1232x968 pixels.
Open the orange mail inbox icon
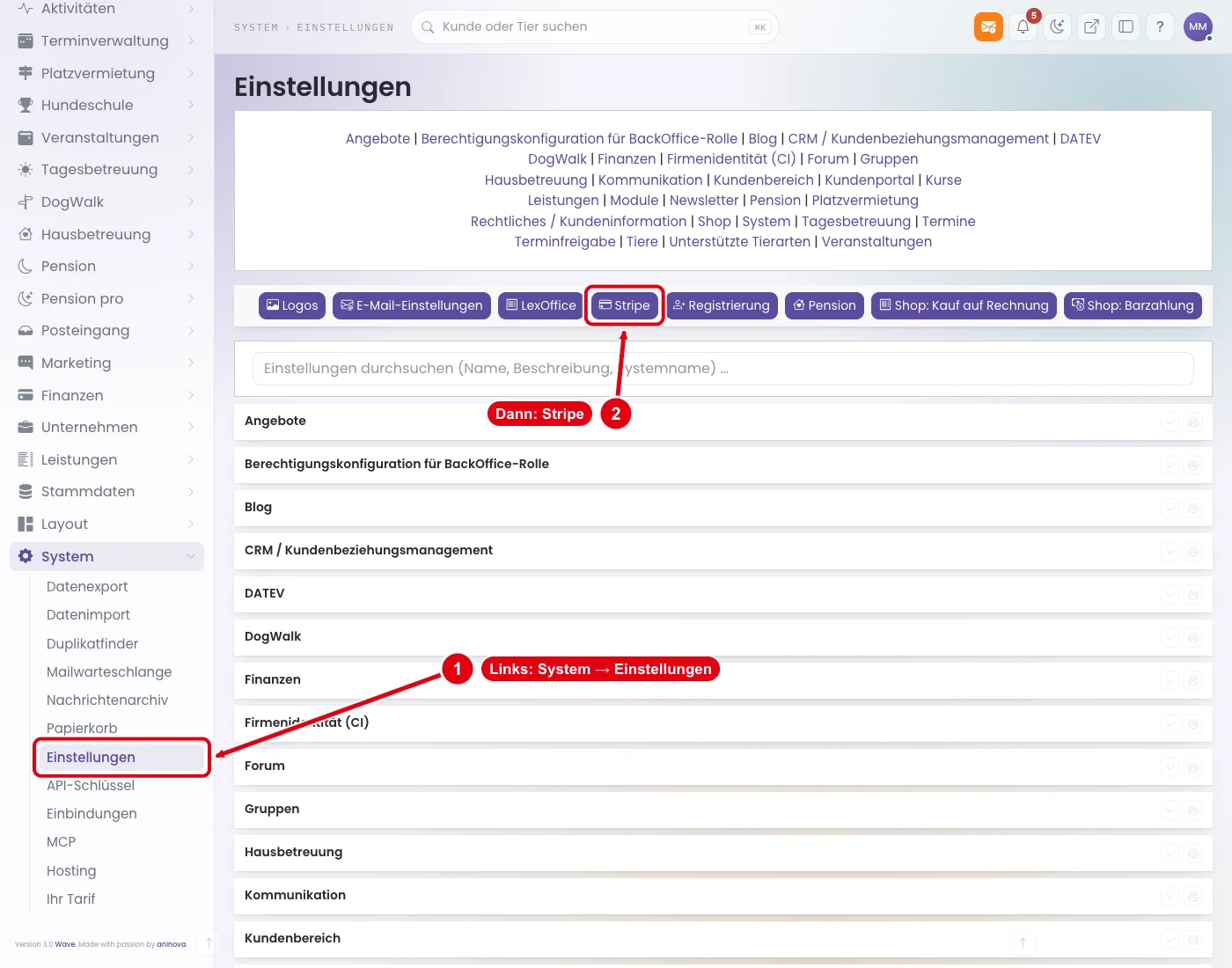tap(988, 26)
